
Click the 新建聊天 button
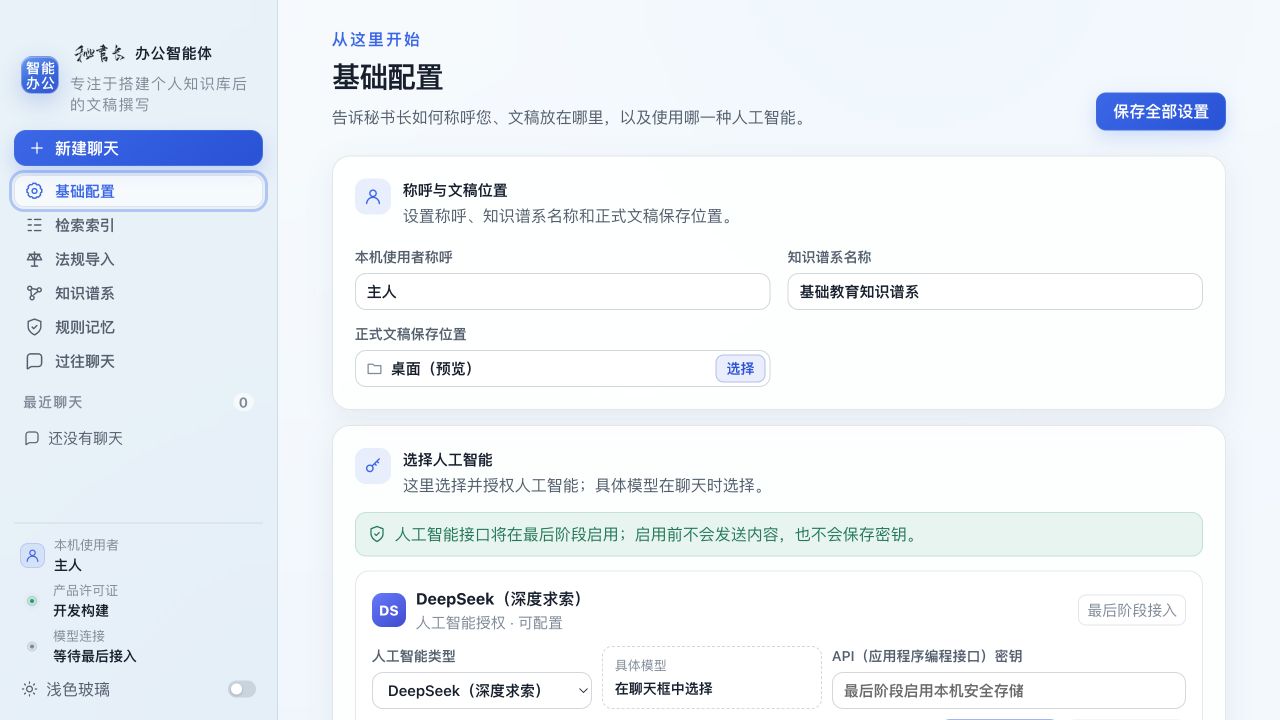pyautogui.click(x=138, y=148)
